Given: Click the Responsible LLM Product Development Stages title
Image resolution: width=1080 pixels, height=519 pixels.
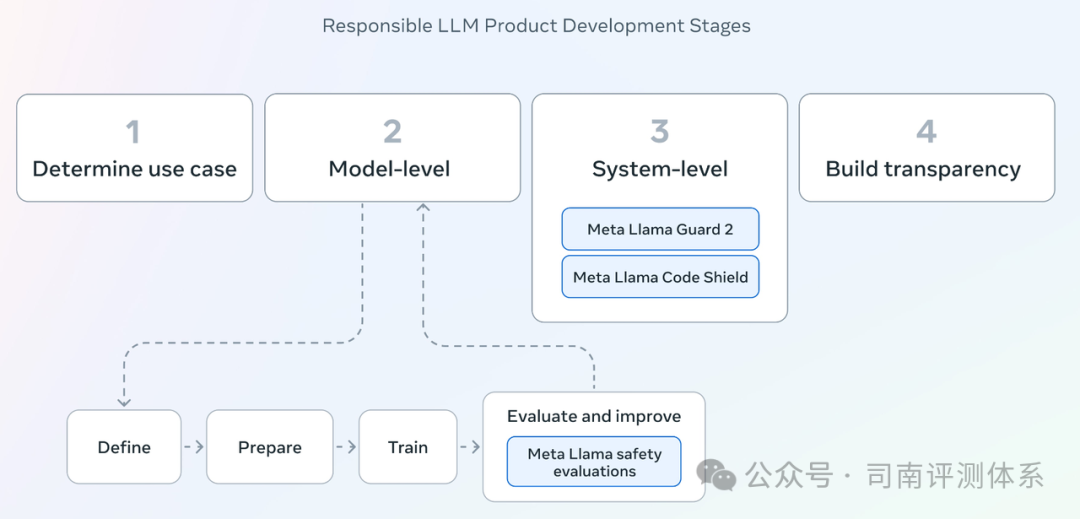Looking at the screenshot, I should (537, 26).
